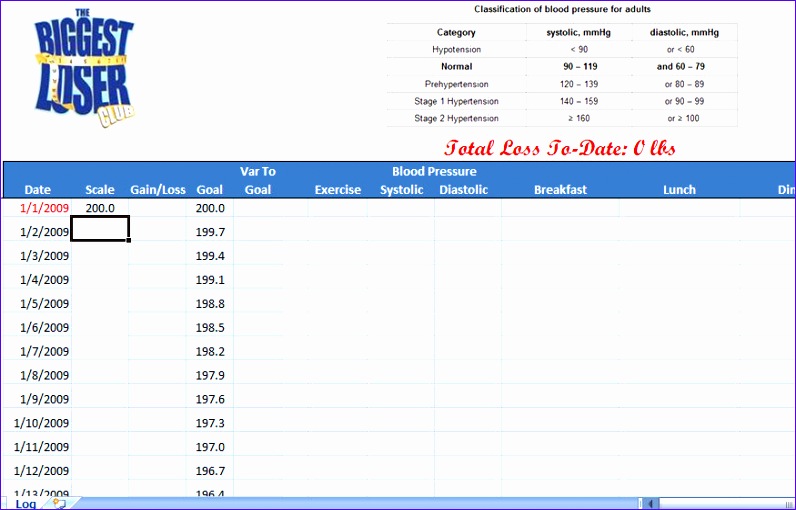Open the Log sheet tab
This screenshot has height=510, width=796.
(25, 504)
